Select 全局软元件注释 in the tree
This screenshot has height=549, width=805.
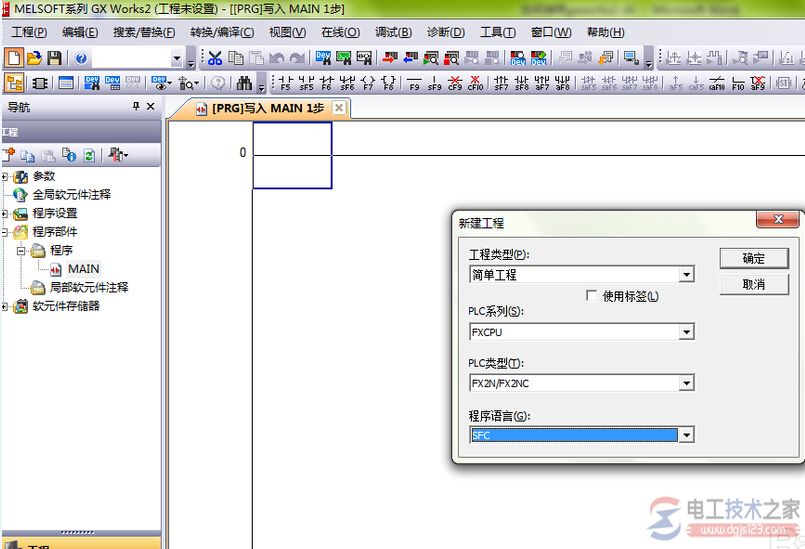pyautogui.click(x=71, y=194)
